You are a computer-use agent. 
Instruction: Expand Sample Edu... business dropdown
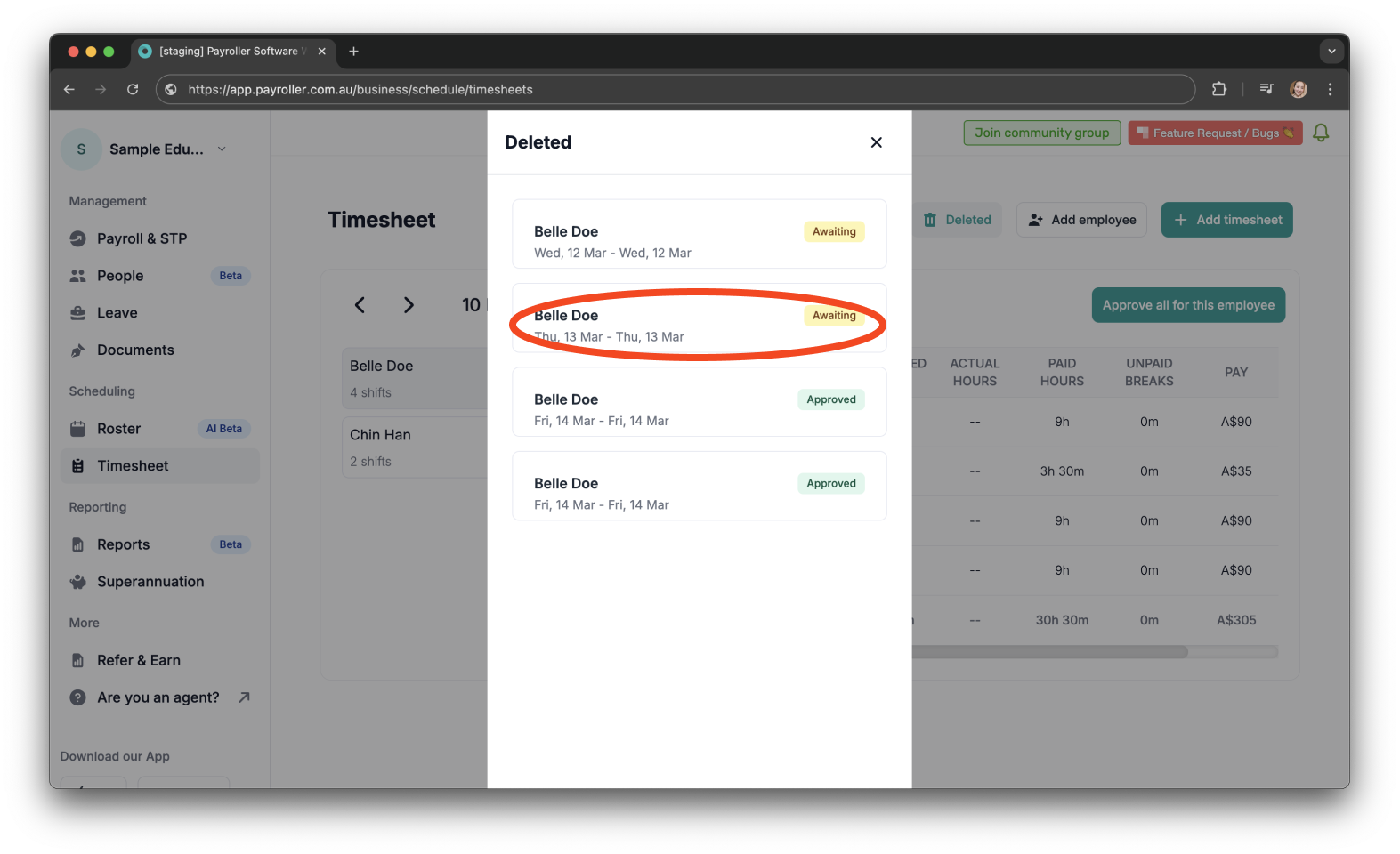pos(222,149)
